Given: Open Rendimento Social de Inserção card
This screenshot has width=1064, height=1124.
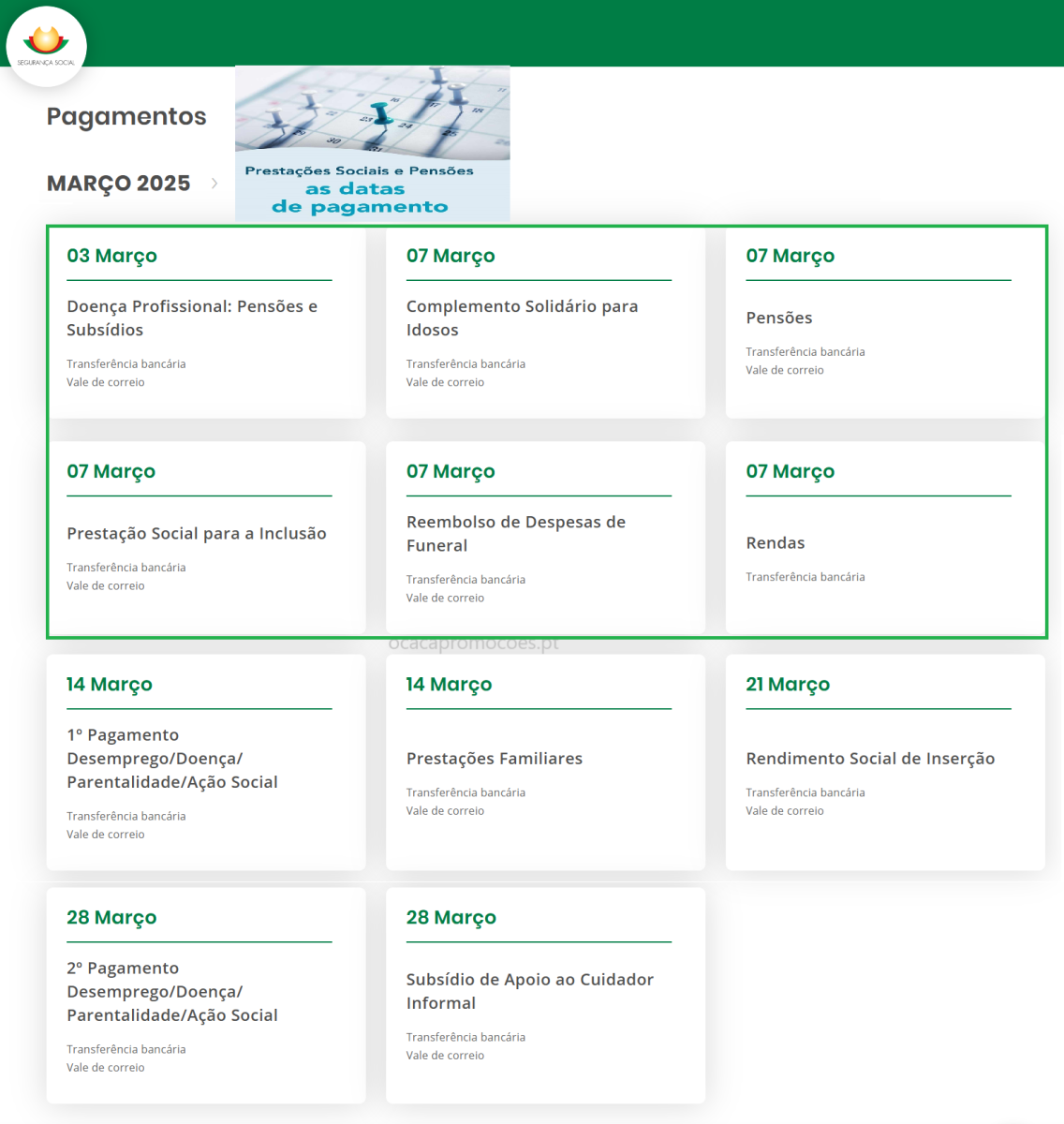Looking at the screenshot, I should point(870,759).
